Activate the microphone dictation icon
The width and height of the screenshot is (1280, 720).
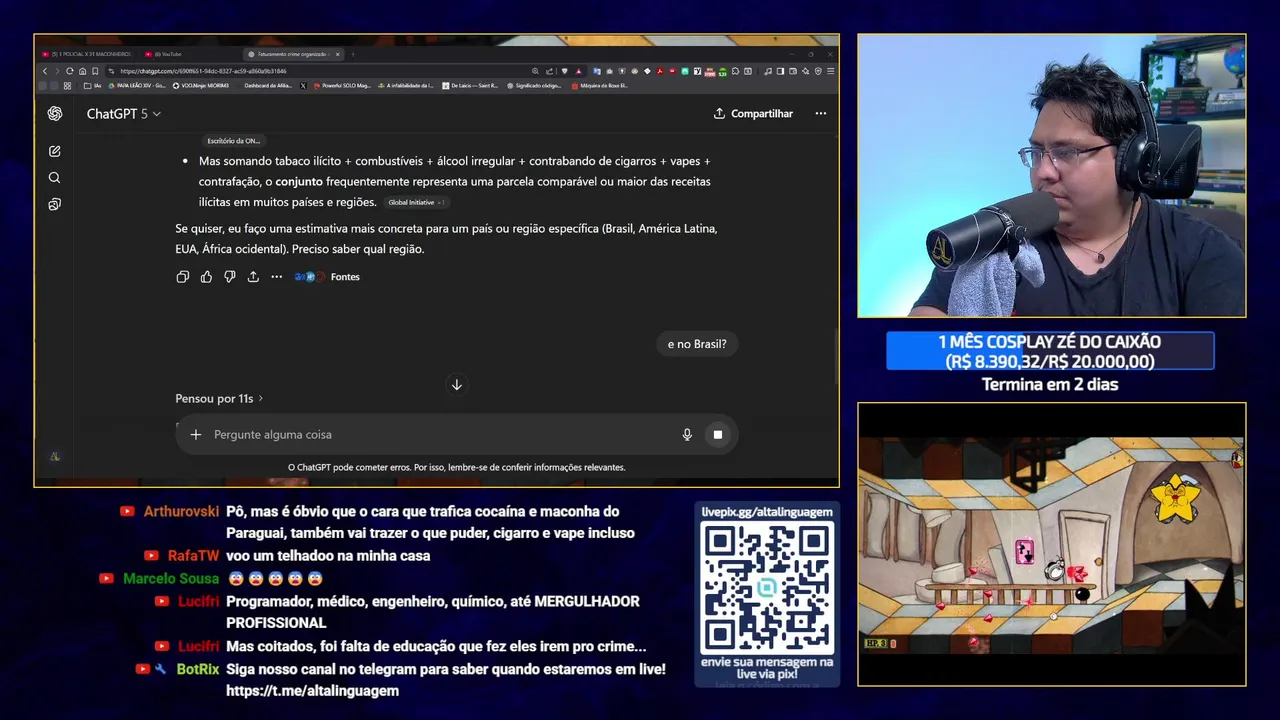pyautogui.click(x=687, y=435)
